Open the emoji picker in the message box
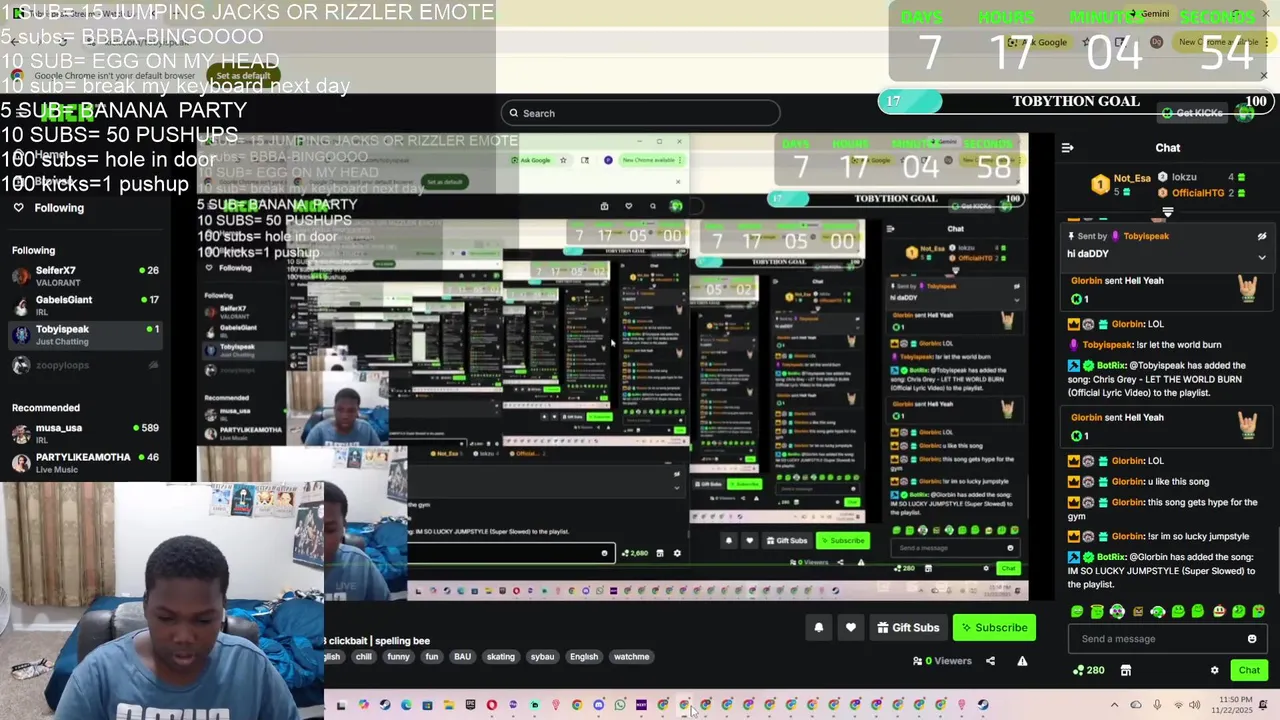 tap(1252, 639)
